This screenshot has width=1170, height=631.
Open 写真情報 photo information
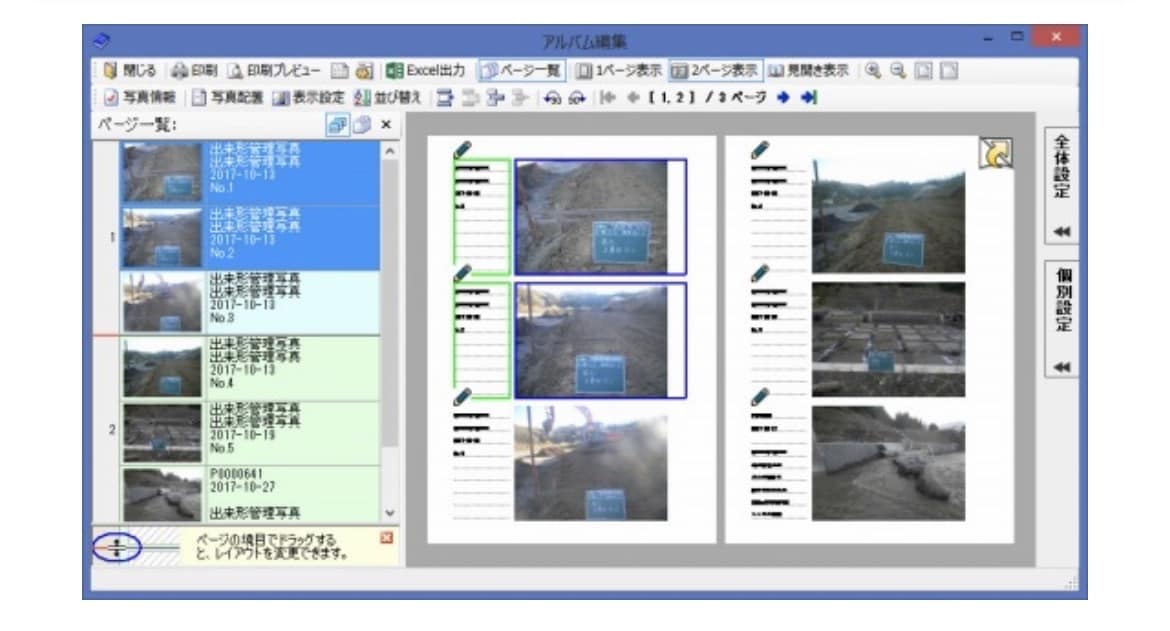(x=140, y=98)
